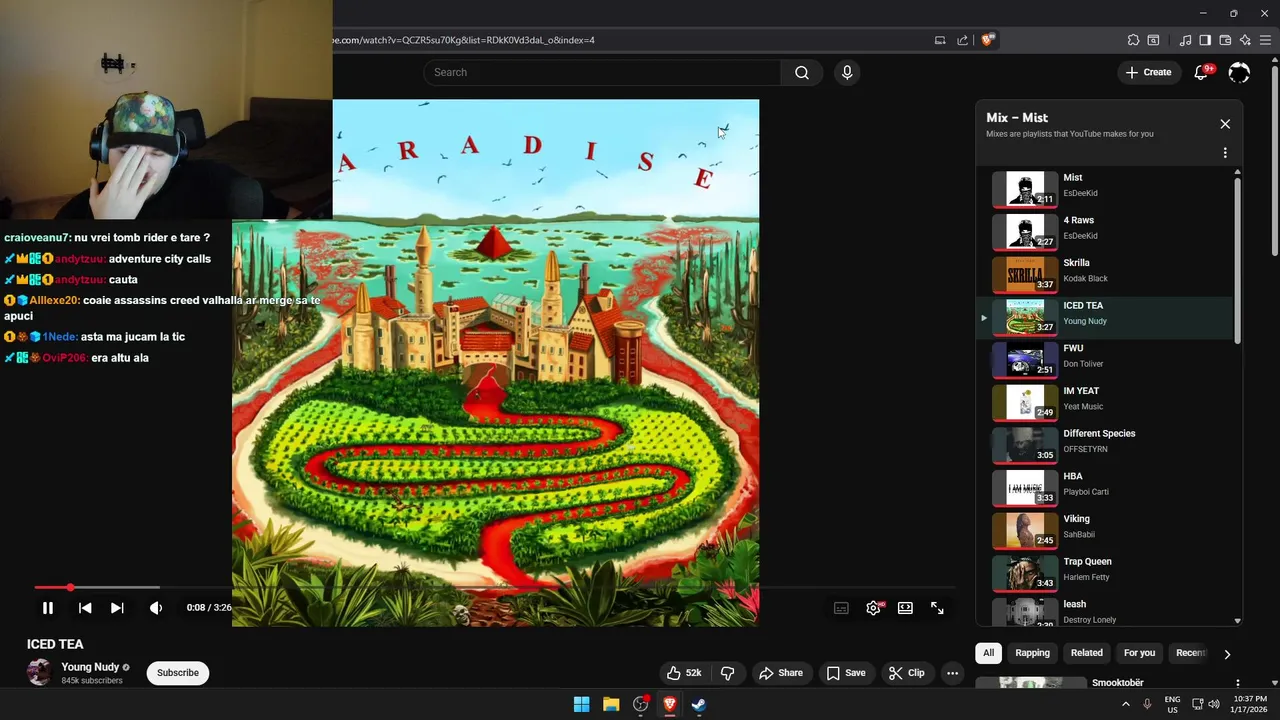Screen dimensions: 1280x720
Task: Select the Related filter chip
Action: 1086,653
